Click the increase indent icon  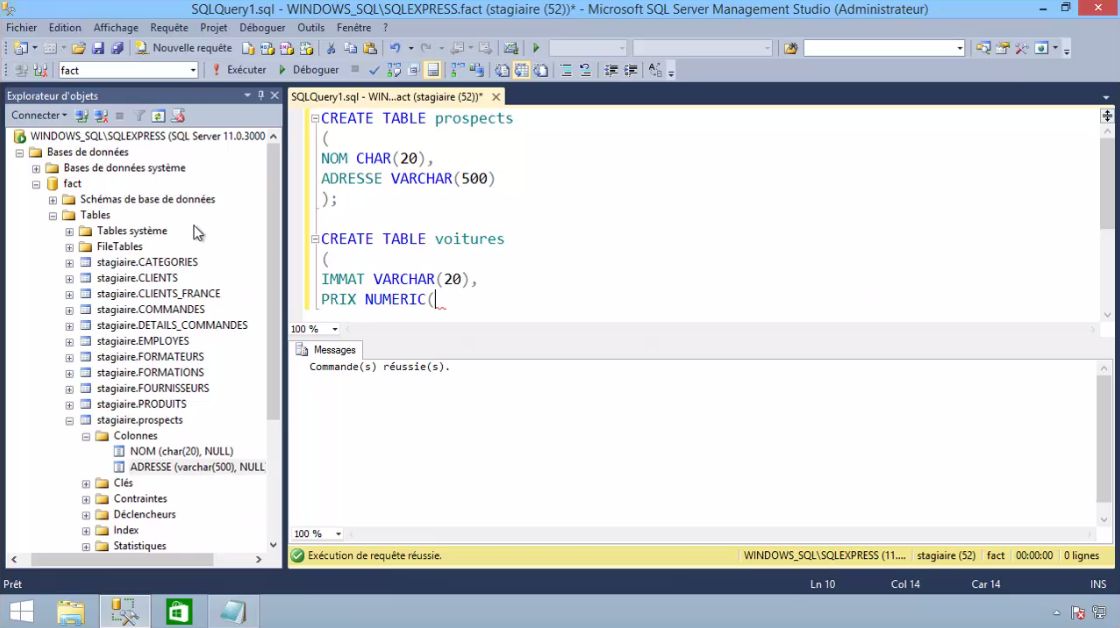point(630,69)
